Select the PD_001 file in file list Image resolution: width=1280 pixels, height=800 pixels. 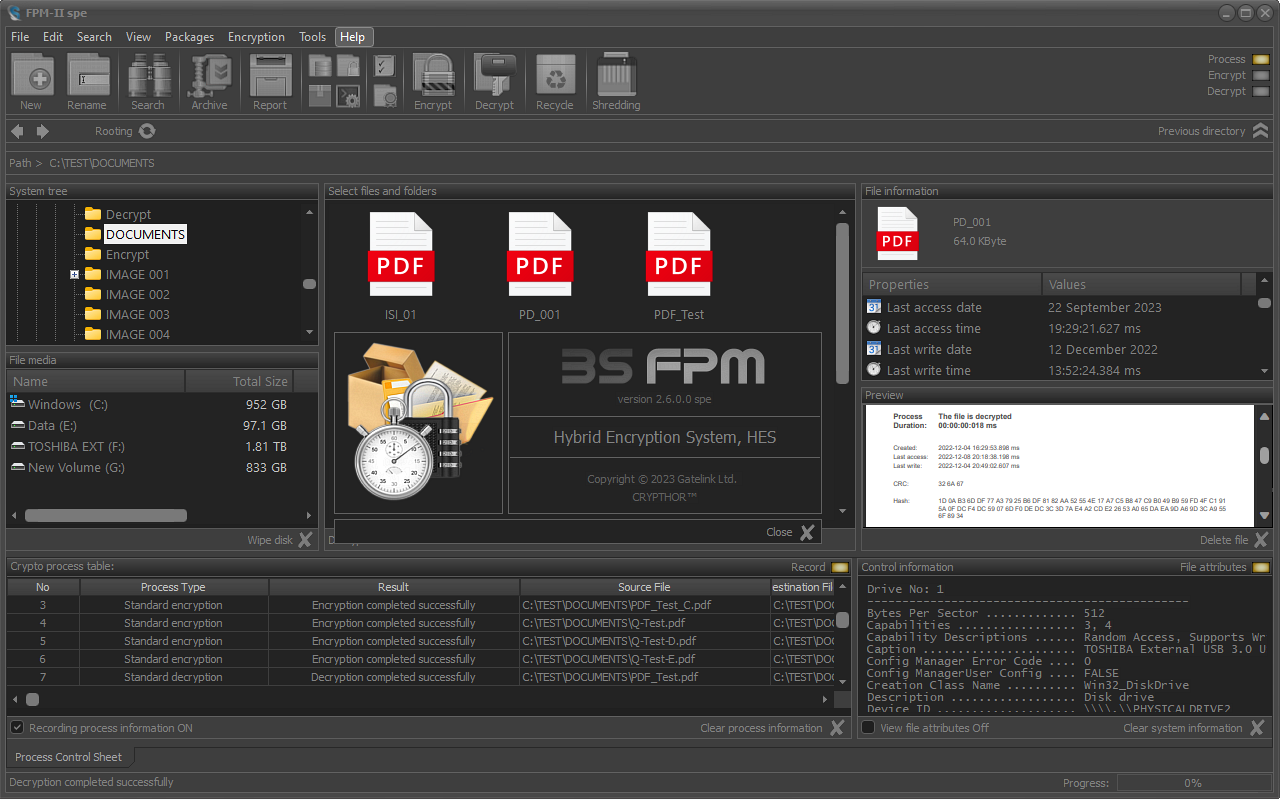coord(540,266)
